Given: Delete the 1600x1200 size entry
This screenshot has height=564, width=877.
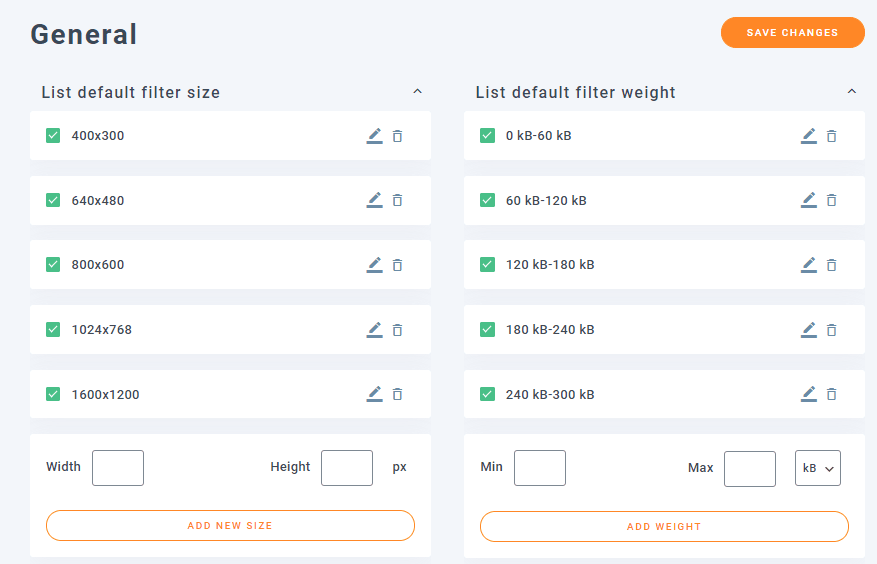Looking at the screenshot, I should pyautogui.click(x=397, y=394).
